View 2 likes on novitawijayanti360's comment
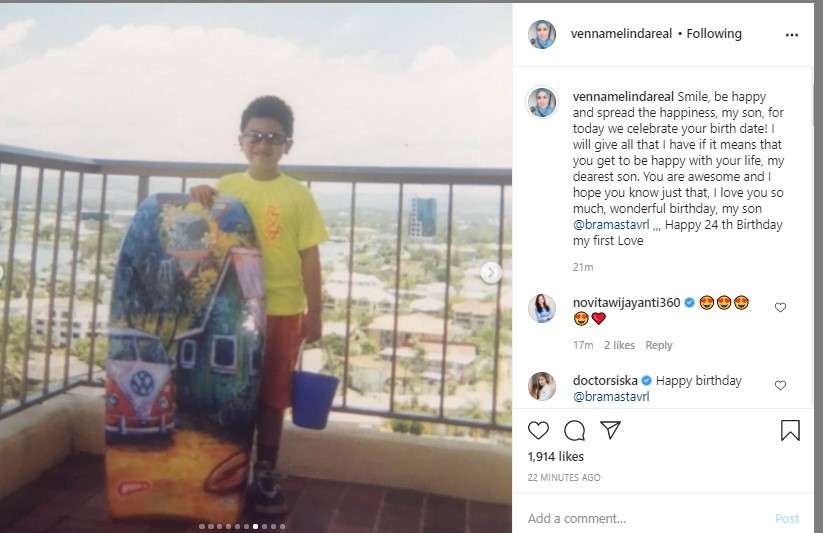The width and height of the screenshot is (823, 533). [x=619, y=345]
